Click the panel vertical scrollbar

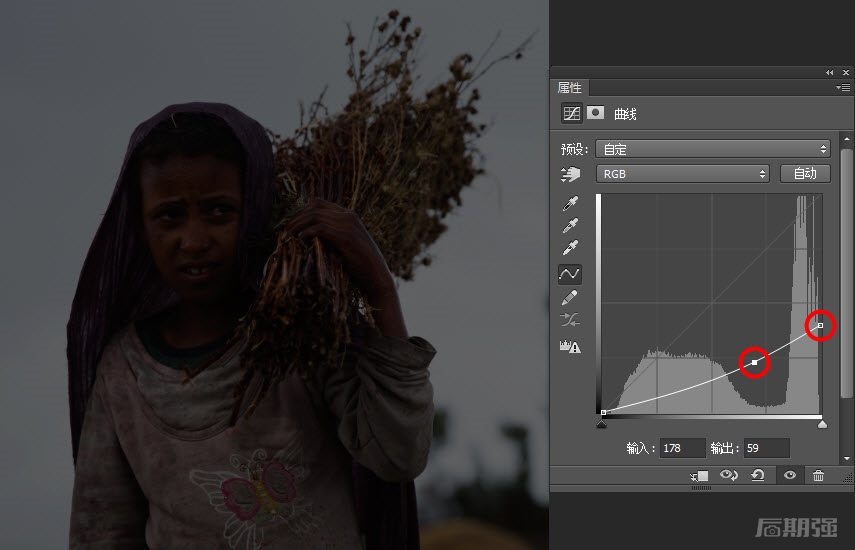(846, 273)
